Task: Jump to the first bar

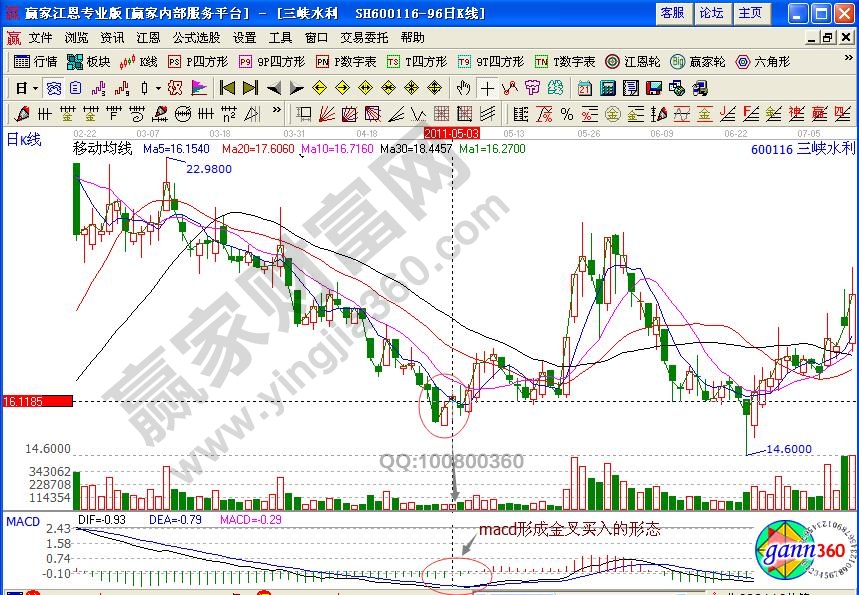Action: point(227,88)
